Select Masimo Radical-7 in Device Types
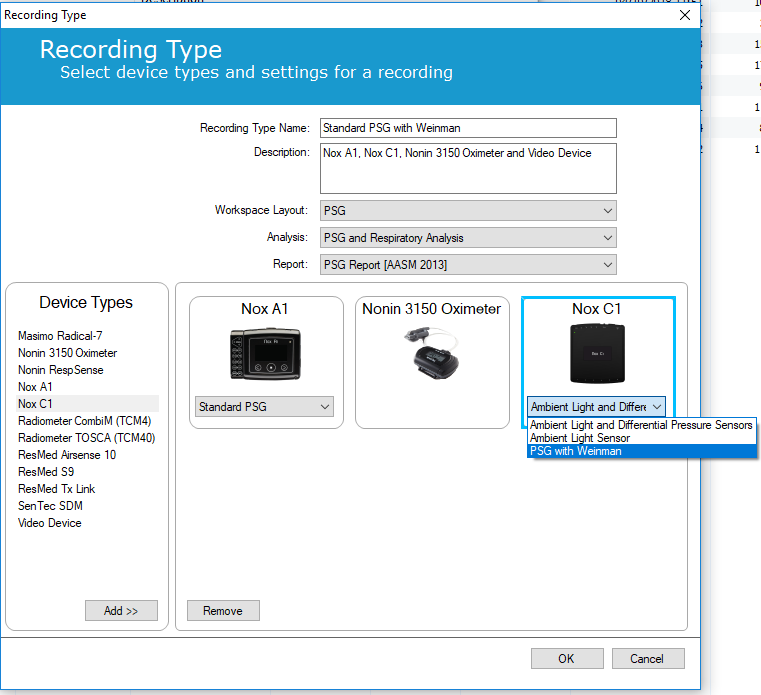 coord(60,336)
